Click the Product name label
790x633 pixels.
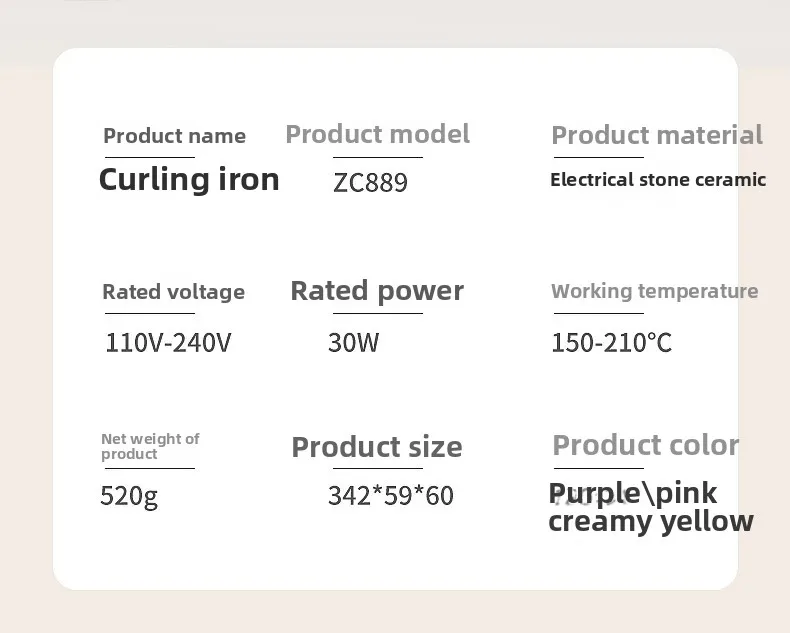point(174,136)
